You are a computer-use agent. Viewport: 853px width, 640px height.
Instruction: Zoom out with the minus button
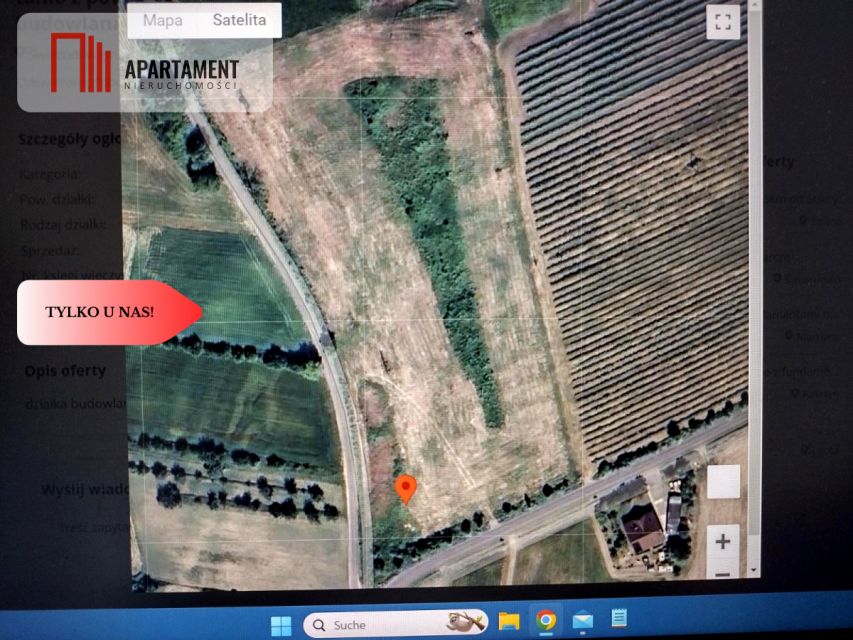[x=723, y=573]
